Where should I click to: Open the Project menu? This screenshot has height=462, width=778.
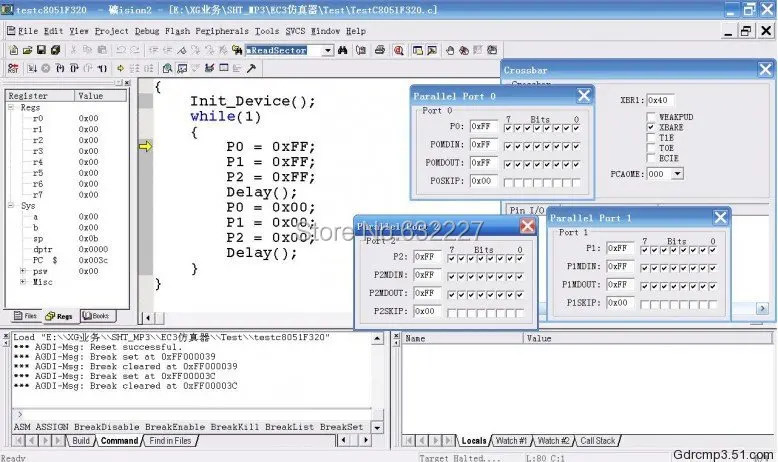(x=112, y=31)
